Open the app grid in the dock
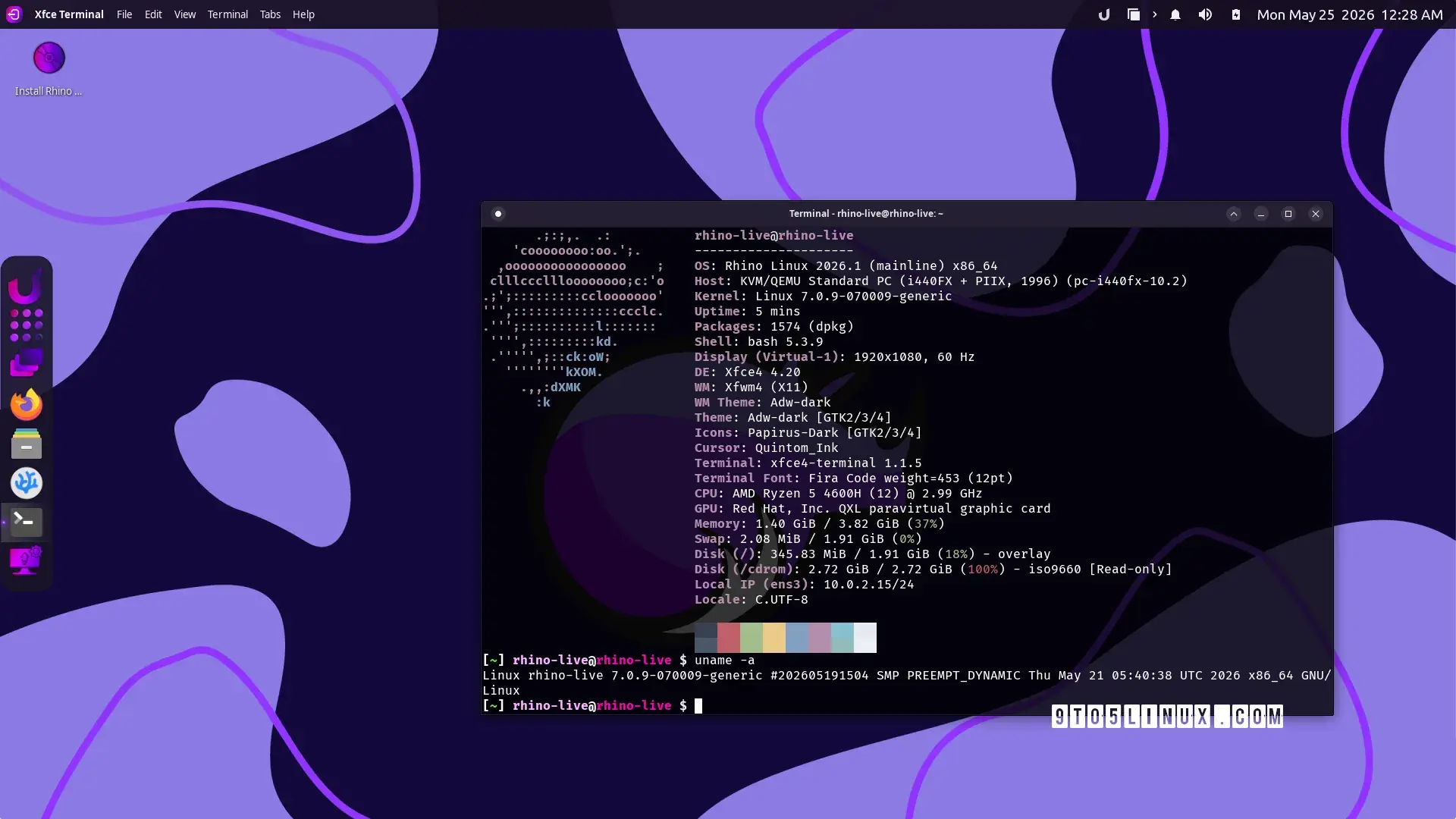Viewport: 1456px width, 819px height. [x=26, y=325]
